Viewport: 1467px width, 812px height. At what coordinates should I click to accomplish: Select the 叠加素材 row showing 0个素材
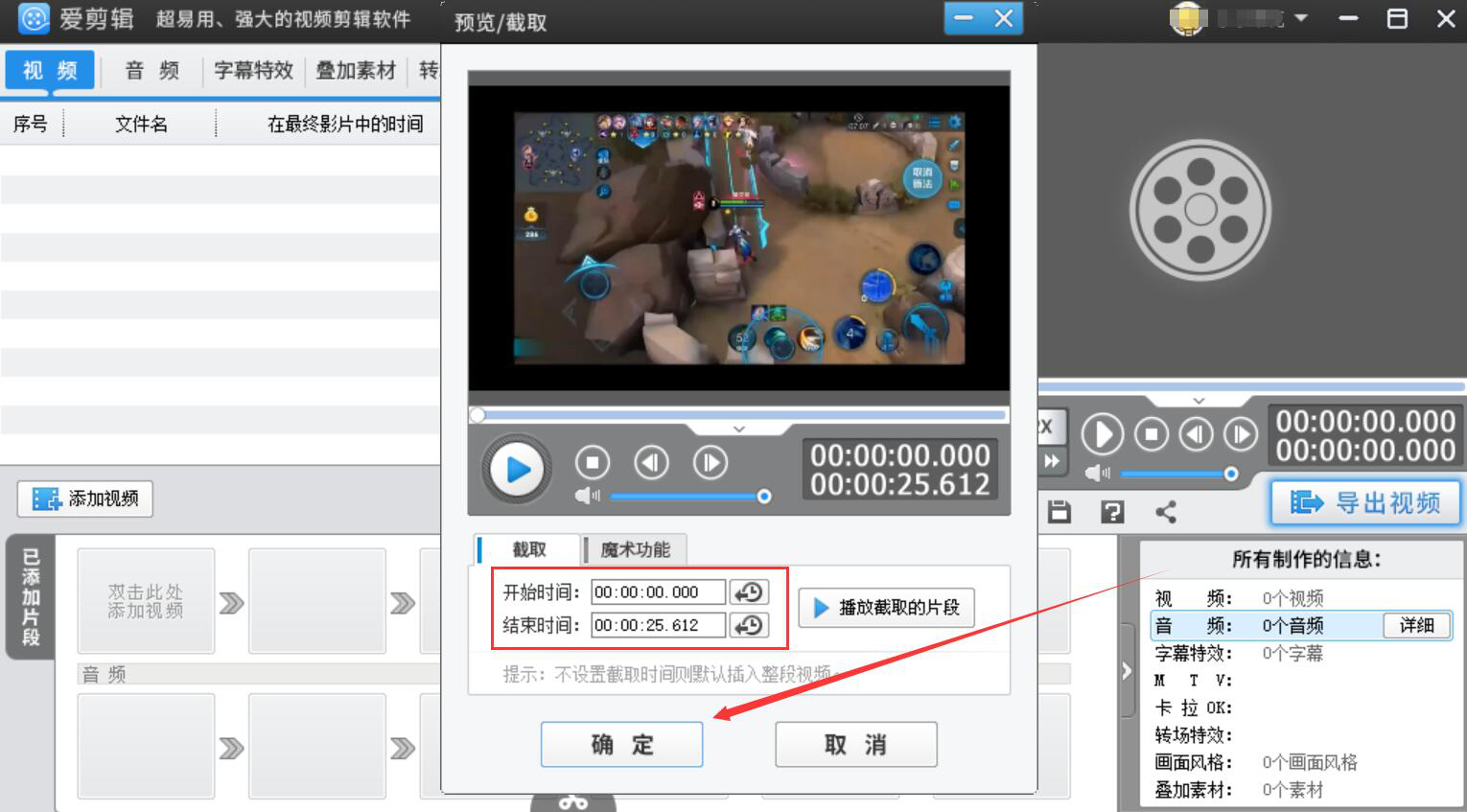(1301, 790)
